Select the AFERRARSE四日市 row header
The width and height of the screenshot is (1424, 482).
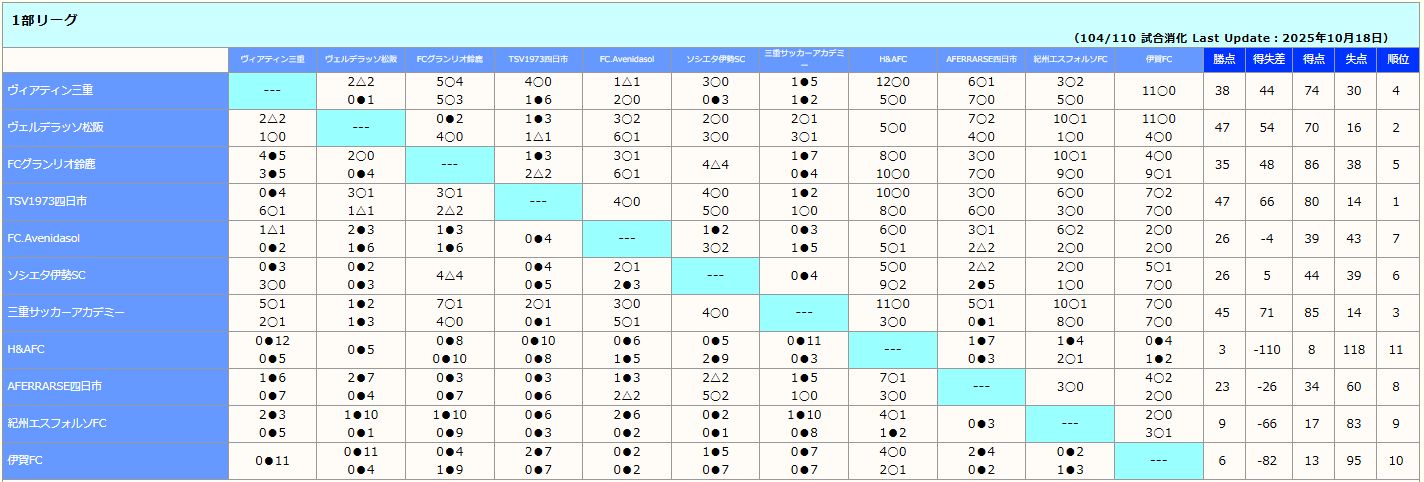coord(54,386)
